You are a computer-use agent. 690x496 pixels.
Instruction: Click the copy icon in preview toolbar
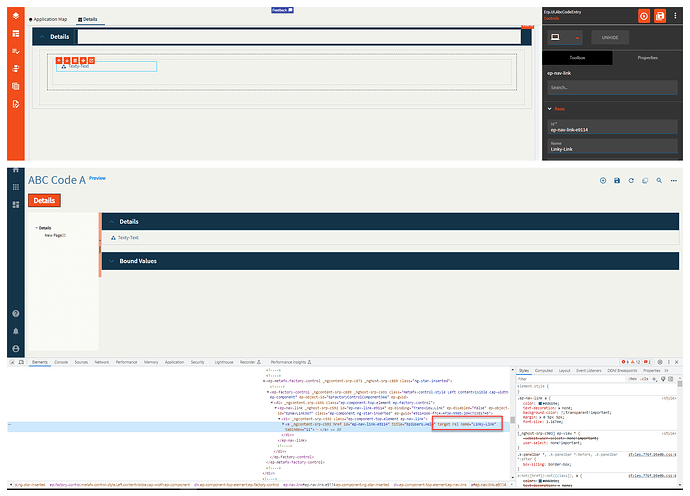coord(645,180)
